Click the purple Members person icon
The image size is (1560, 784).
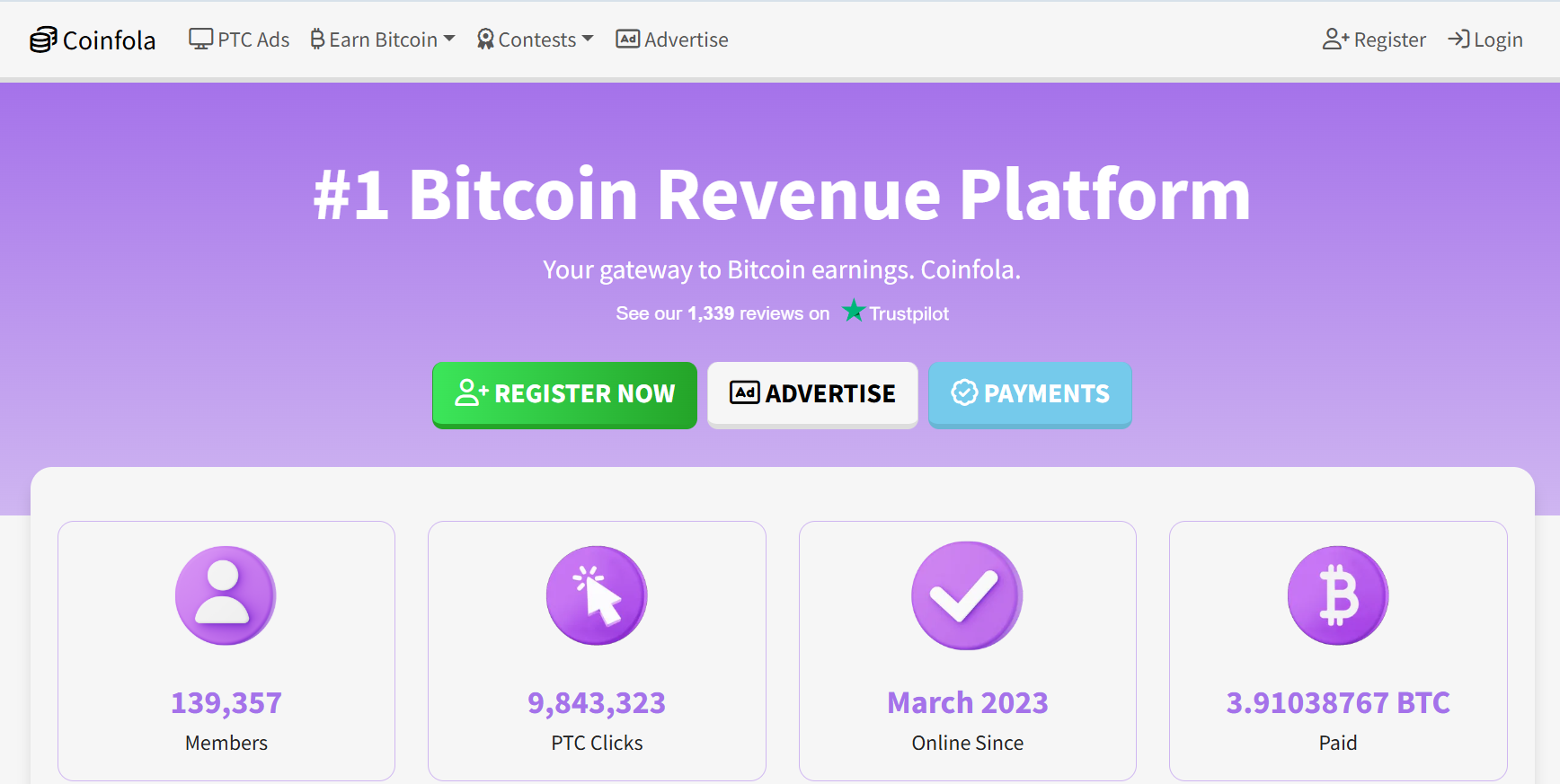pyautogui.click(x=226, y=595)
